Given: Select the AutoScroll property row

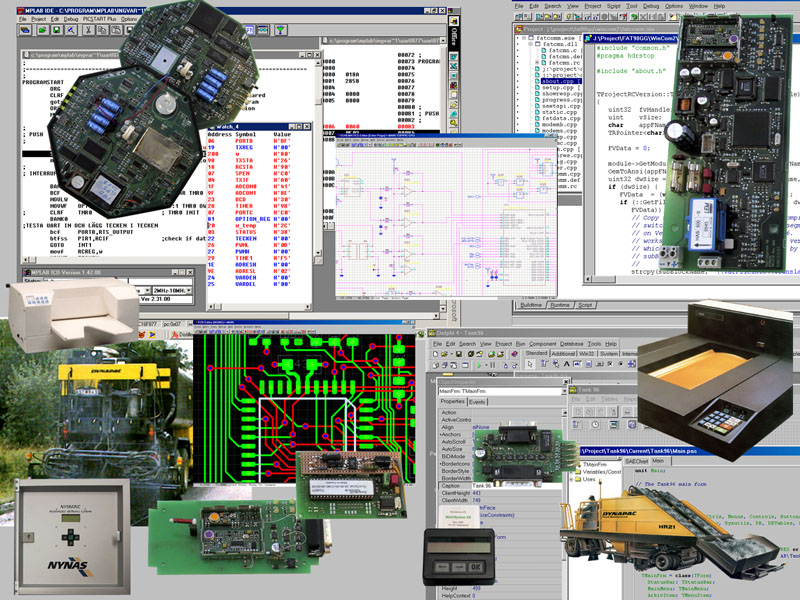Looking at the screenshot, I should click(453, 442).
